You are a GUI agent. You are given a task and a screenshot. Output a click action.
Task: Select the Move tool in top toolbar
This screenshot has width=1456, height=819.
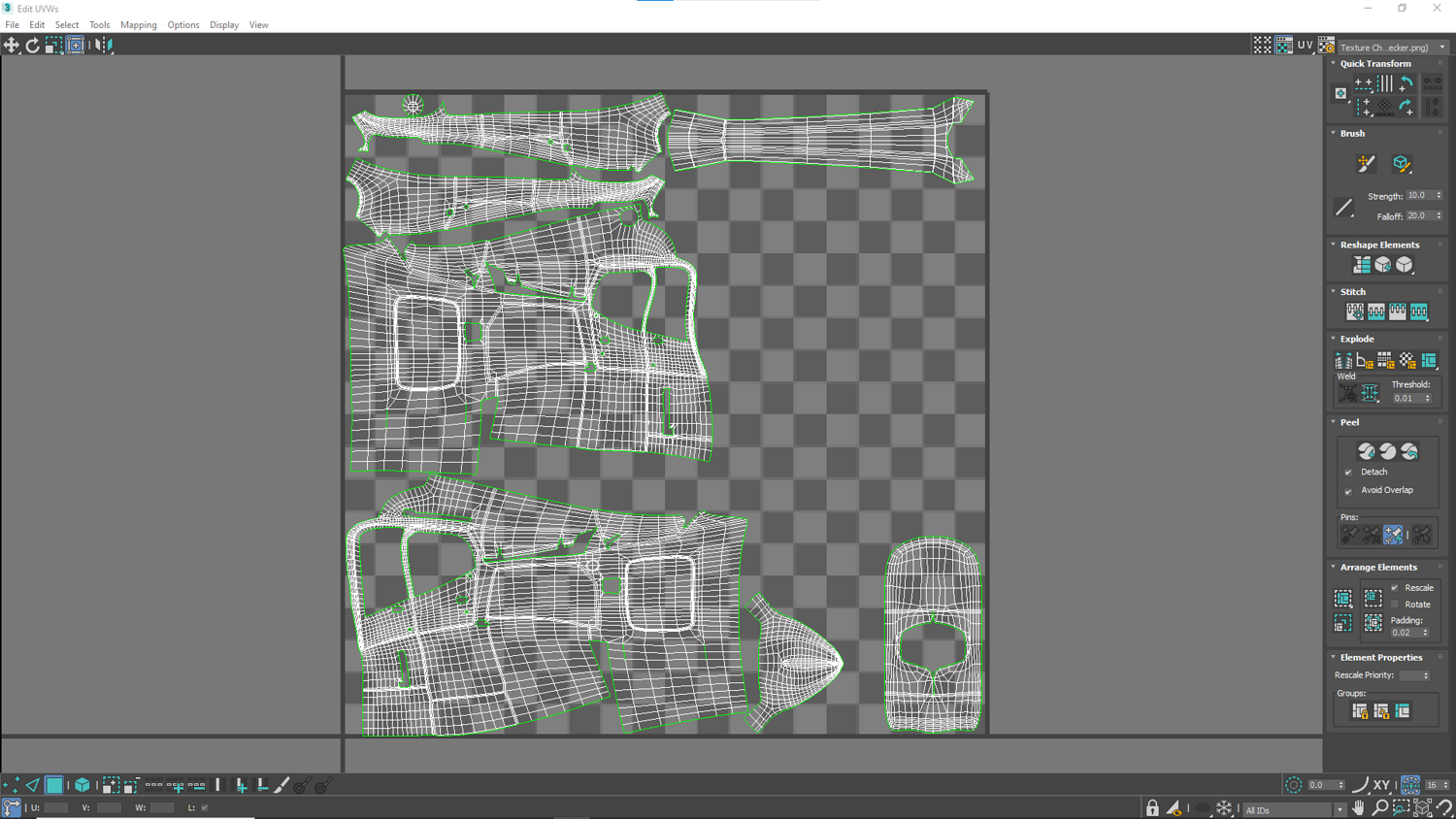click(x=12, y=45)
